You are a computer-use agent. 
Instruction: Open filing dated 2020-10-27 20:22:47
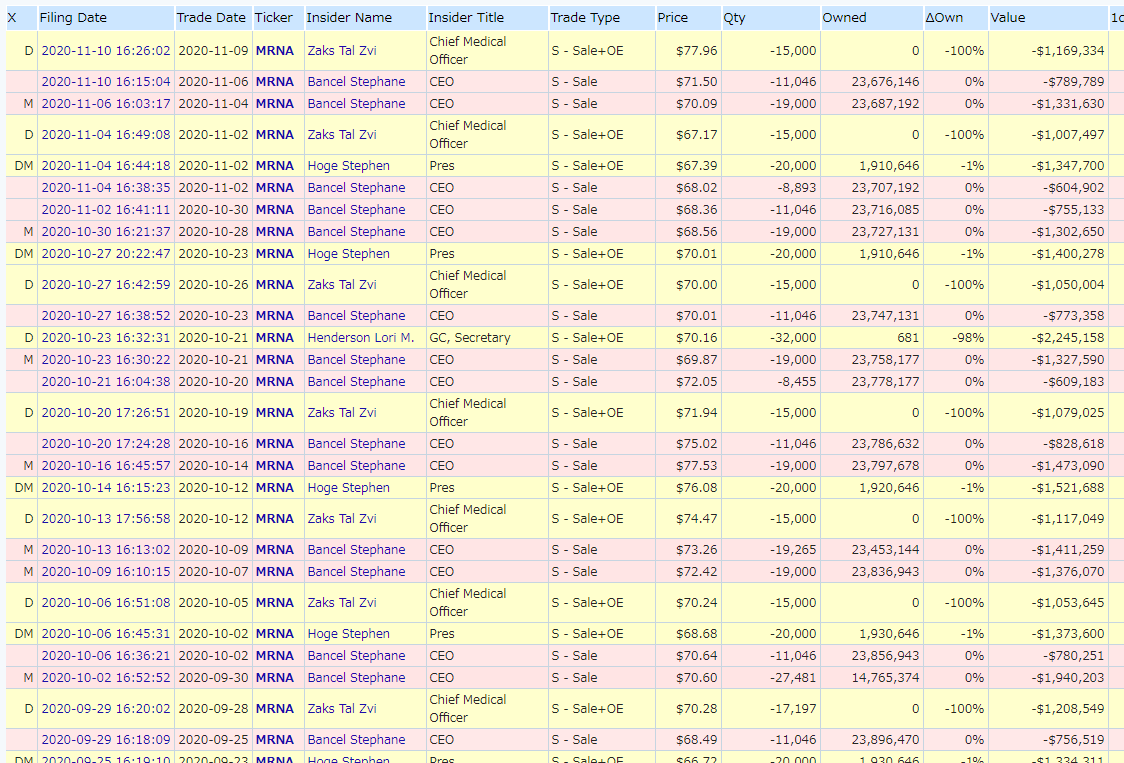click(x=106, y=254)
